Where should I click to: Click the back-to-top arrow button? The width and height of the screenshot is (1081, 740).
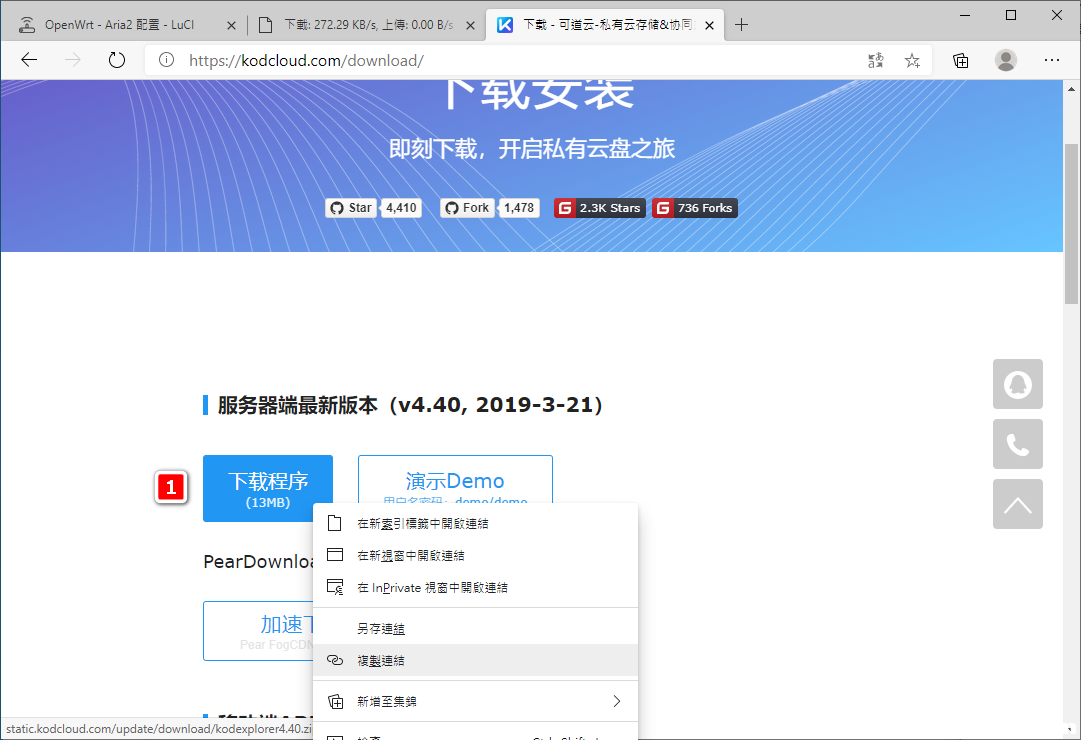point(1018,504)
